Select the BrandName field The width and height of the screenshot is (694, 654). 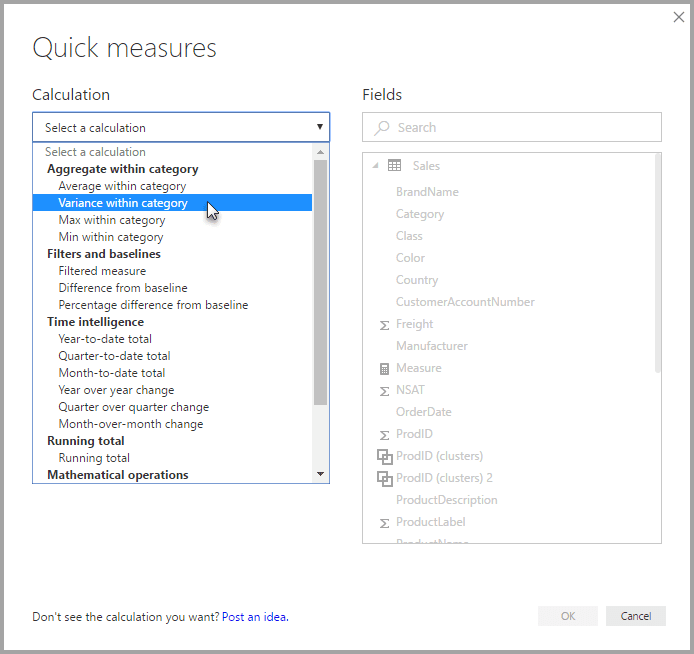pos(427,192)
